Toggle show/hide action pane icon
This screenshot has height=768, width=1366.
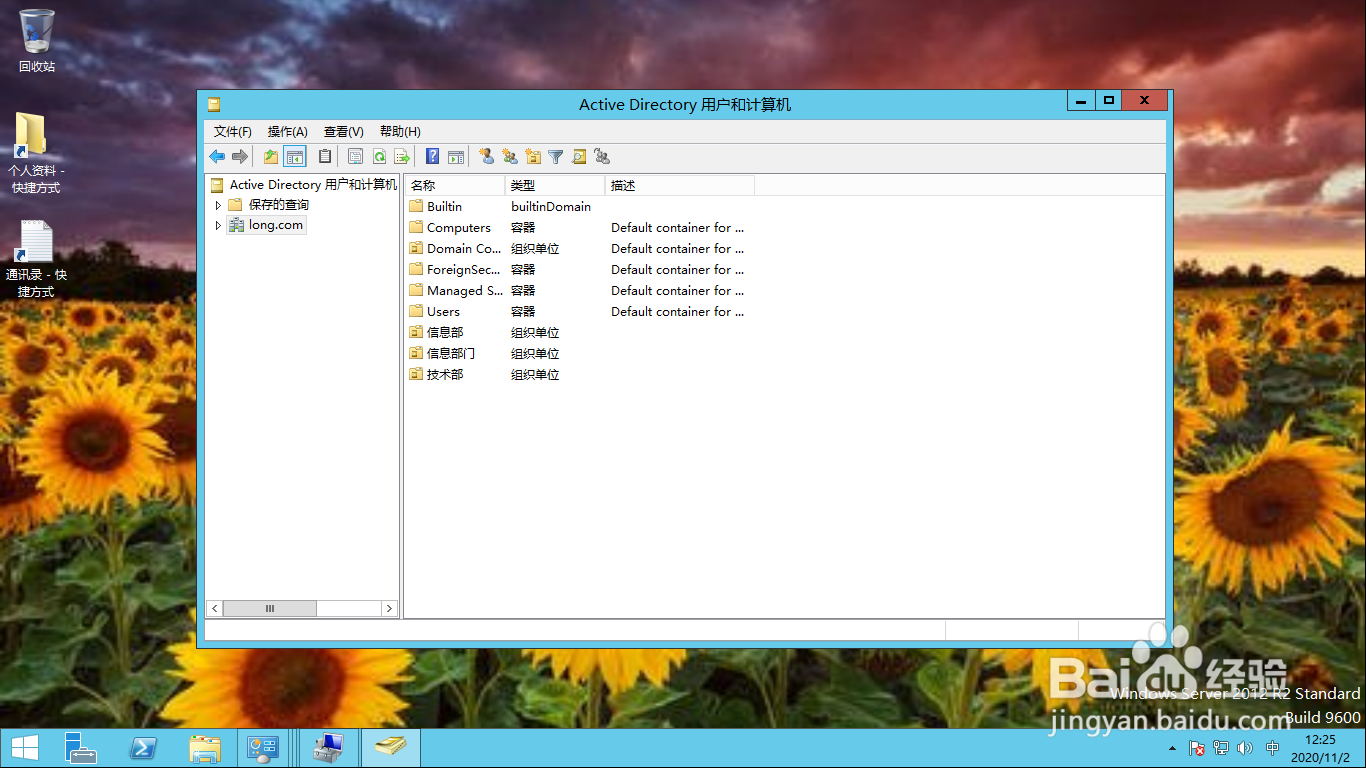(x=456, y=157)
